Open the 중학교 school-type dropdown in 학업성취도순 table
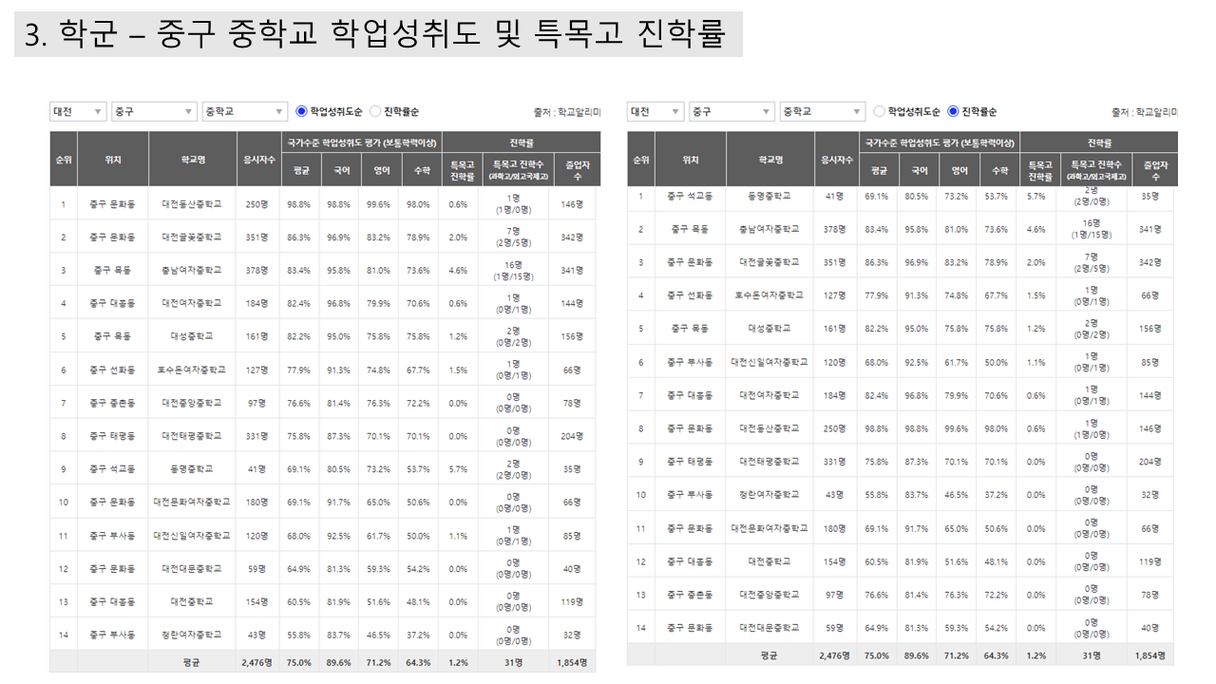This screenshot has height=684, width=1216. point(245,112)
